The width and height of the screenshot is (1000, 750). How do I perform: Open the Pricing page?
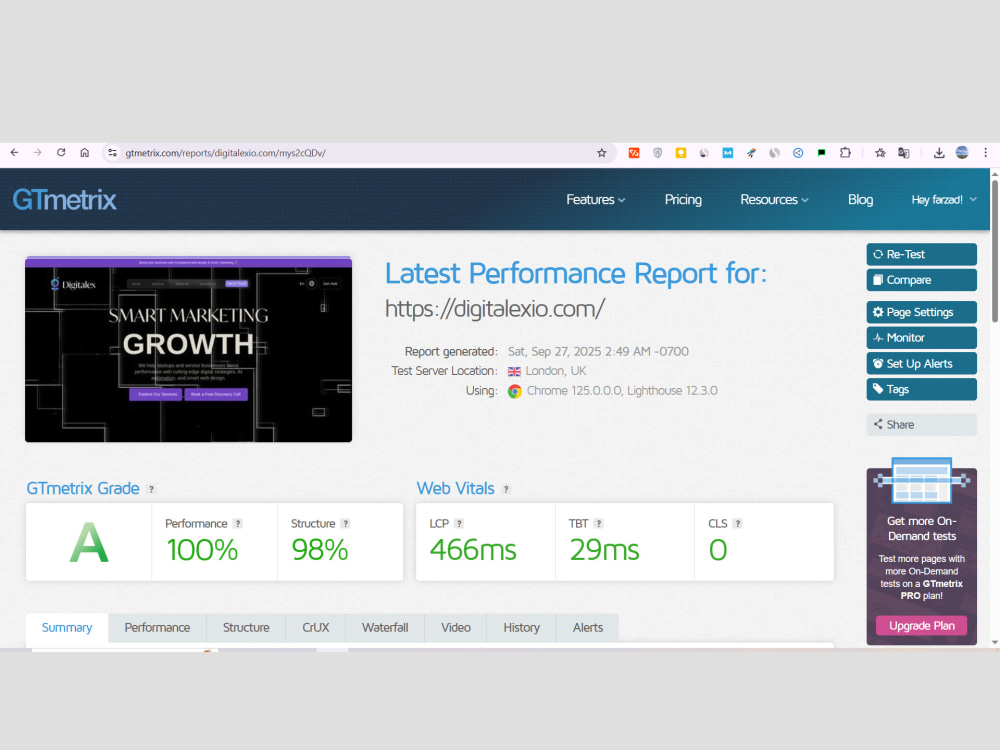(683, 200)
